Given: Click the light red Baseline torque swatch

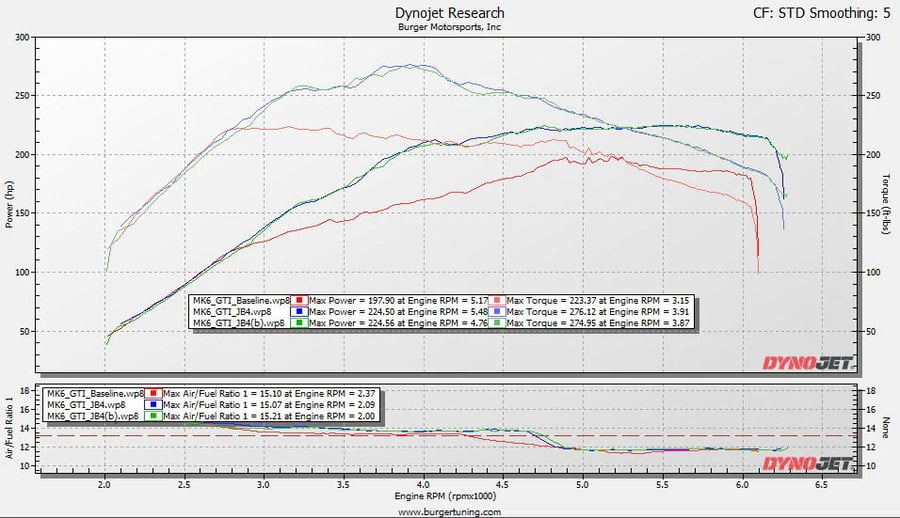Looking at the screenshot, I should pos(498,300).
